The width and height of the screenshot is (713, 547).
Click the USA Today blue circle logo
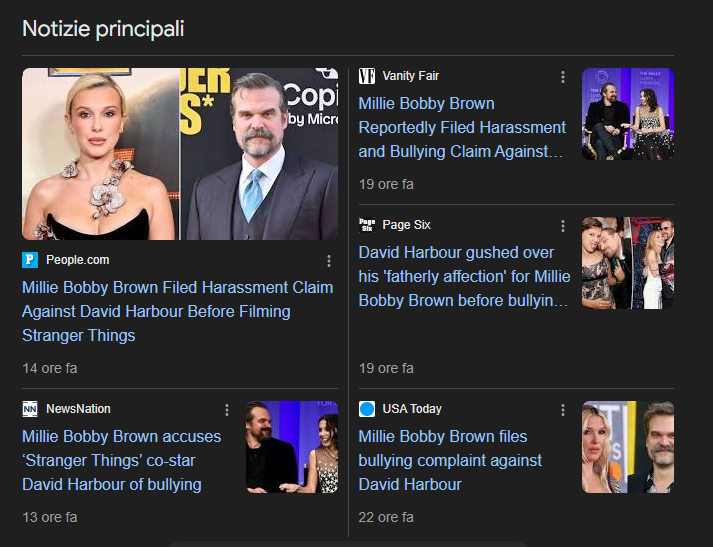coord(367,409)
